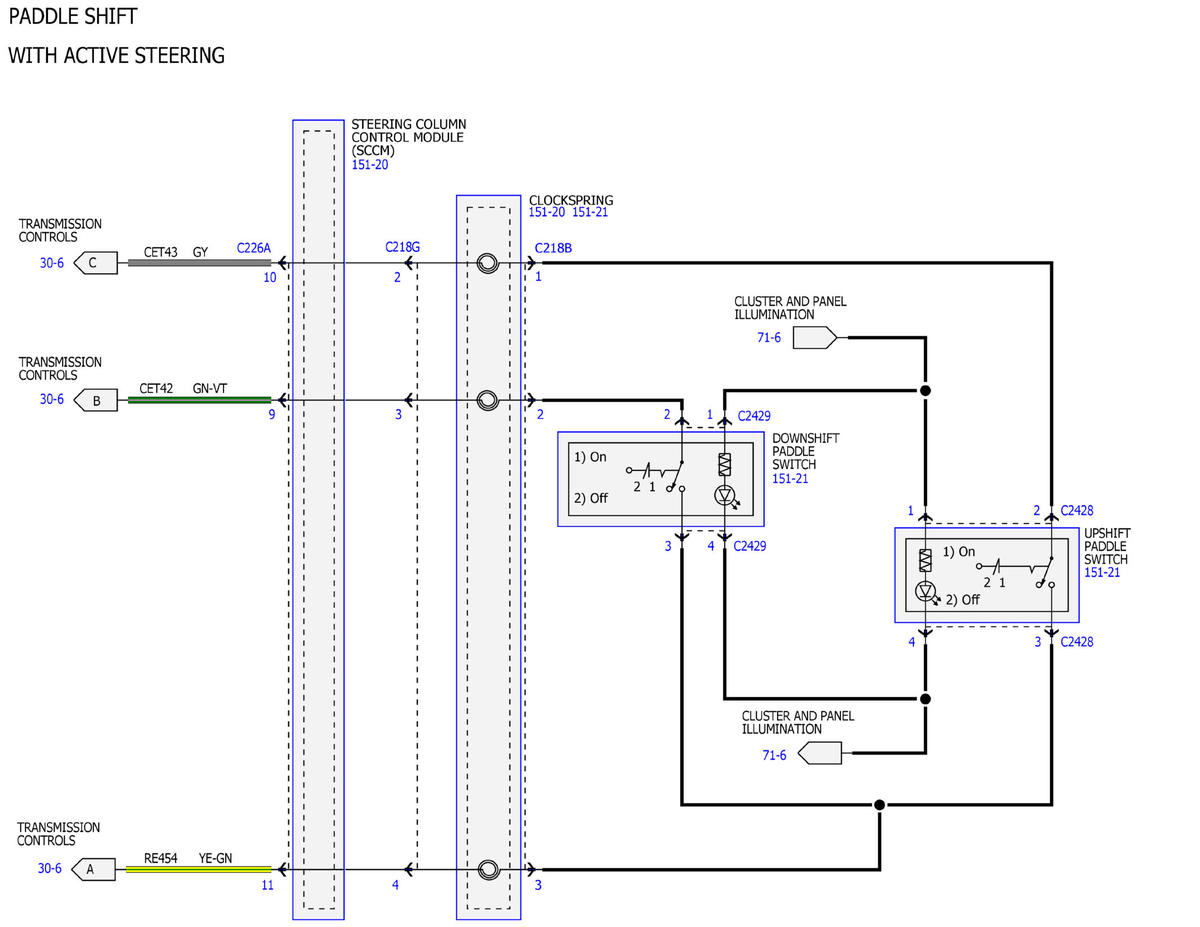Click STEERING COLUMN CONTROL MODULE (SCCM) label
1200x927 pixels.
coord(408,137)
